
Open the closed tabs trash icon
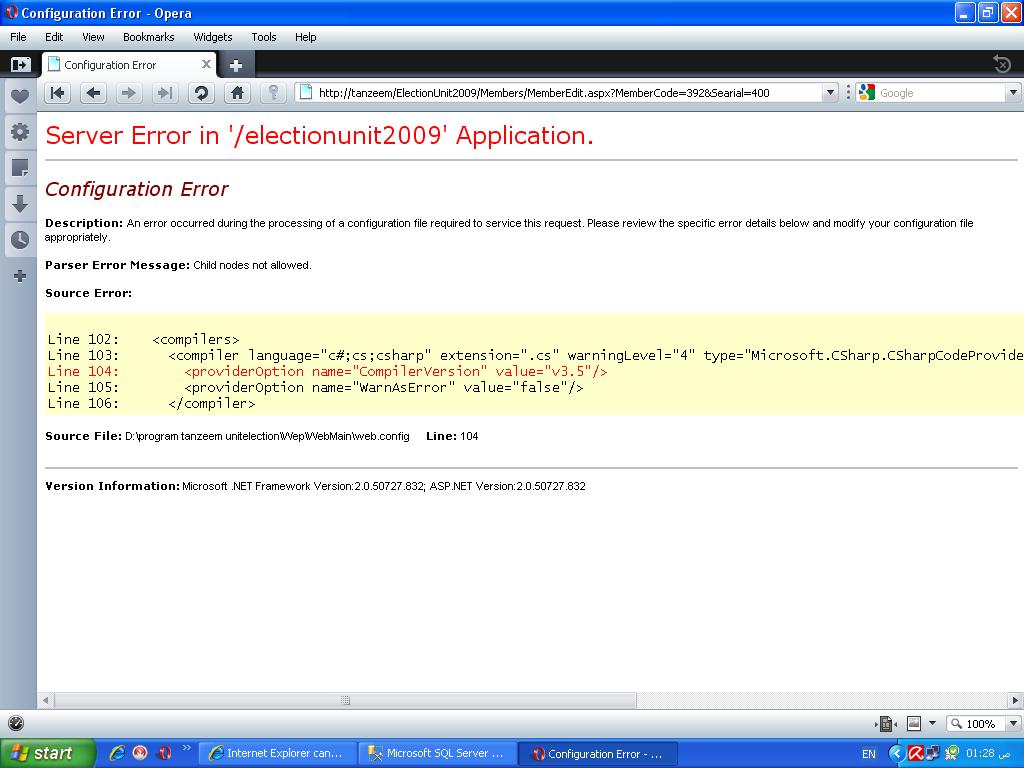[1002, 64]
